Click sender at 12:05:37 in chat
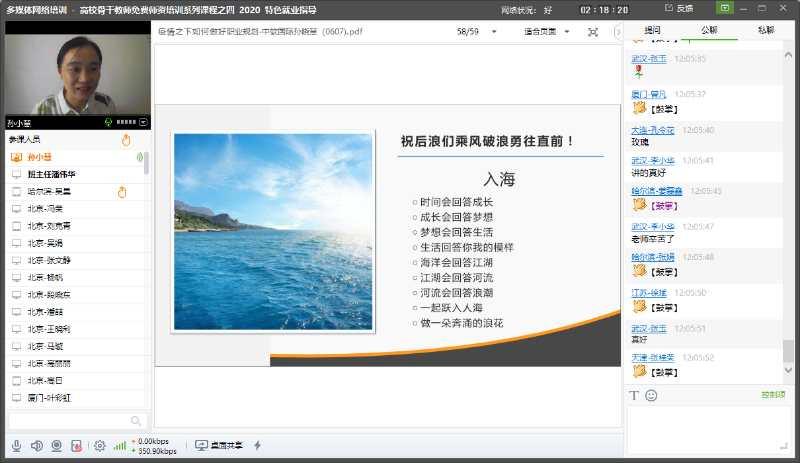This screenshot has width=800, height=463. click(x=648, y=94)
